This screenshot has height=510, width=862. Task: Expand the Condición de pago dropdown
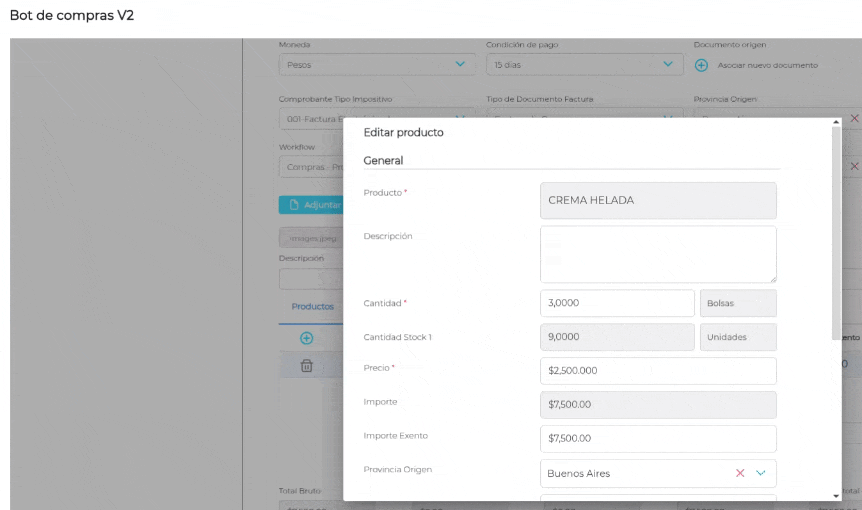(x=584, y=65)
